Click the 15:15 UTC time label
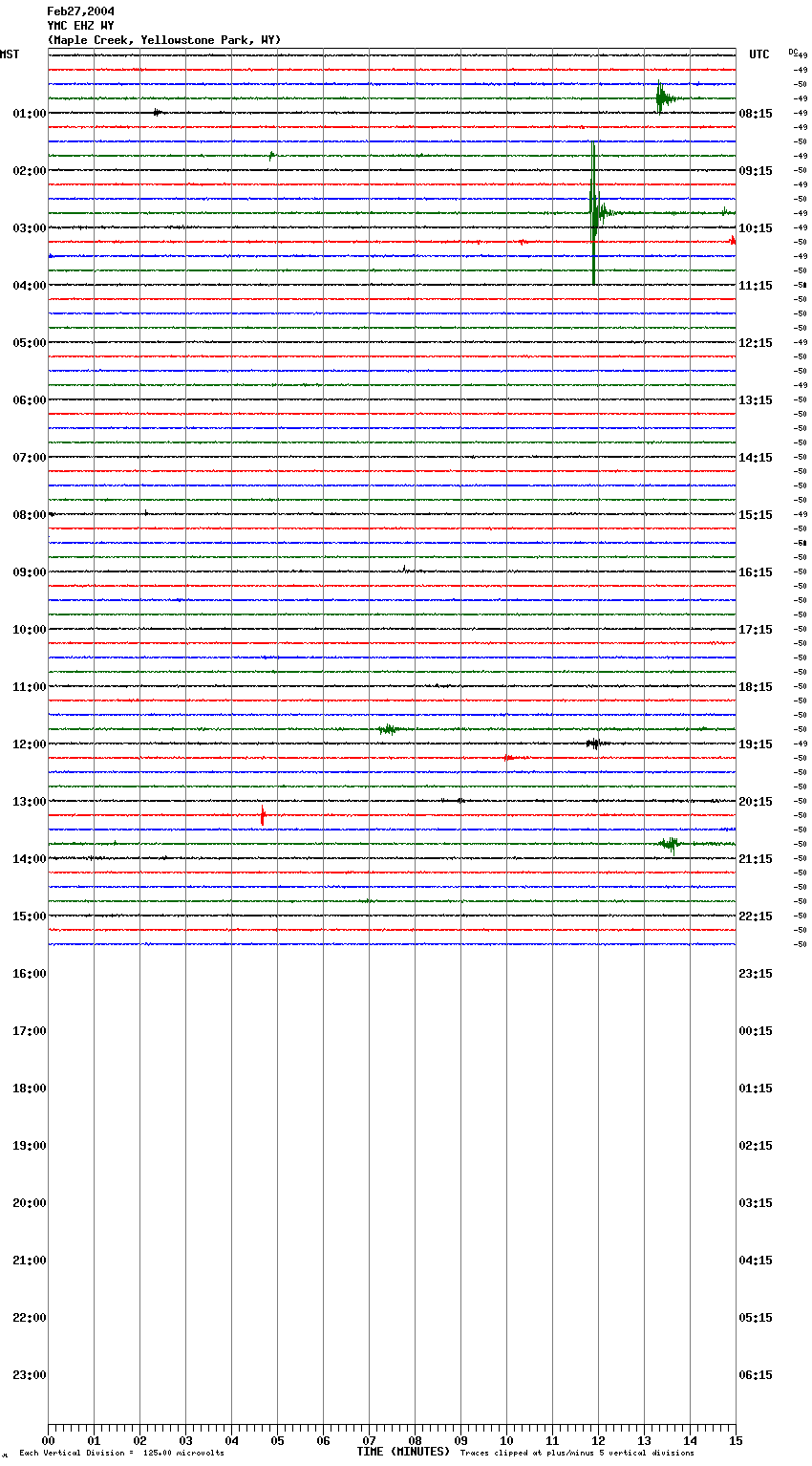The height and width of the screenshot is (1466, 812). point(756,515)
